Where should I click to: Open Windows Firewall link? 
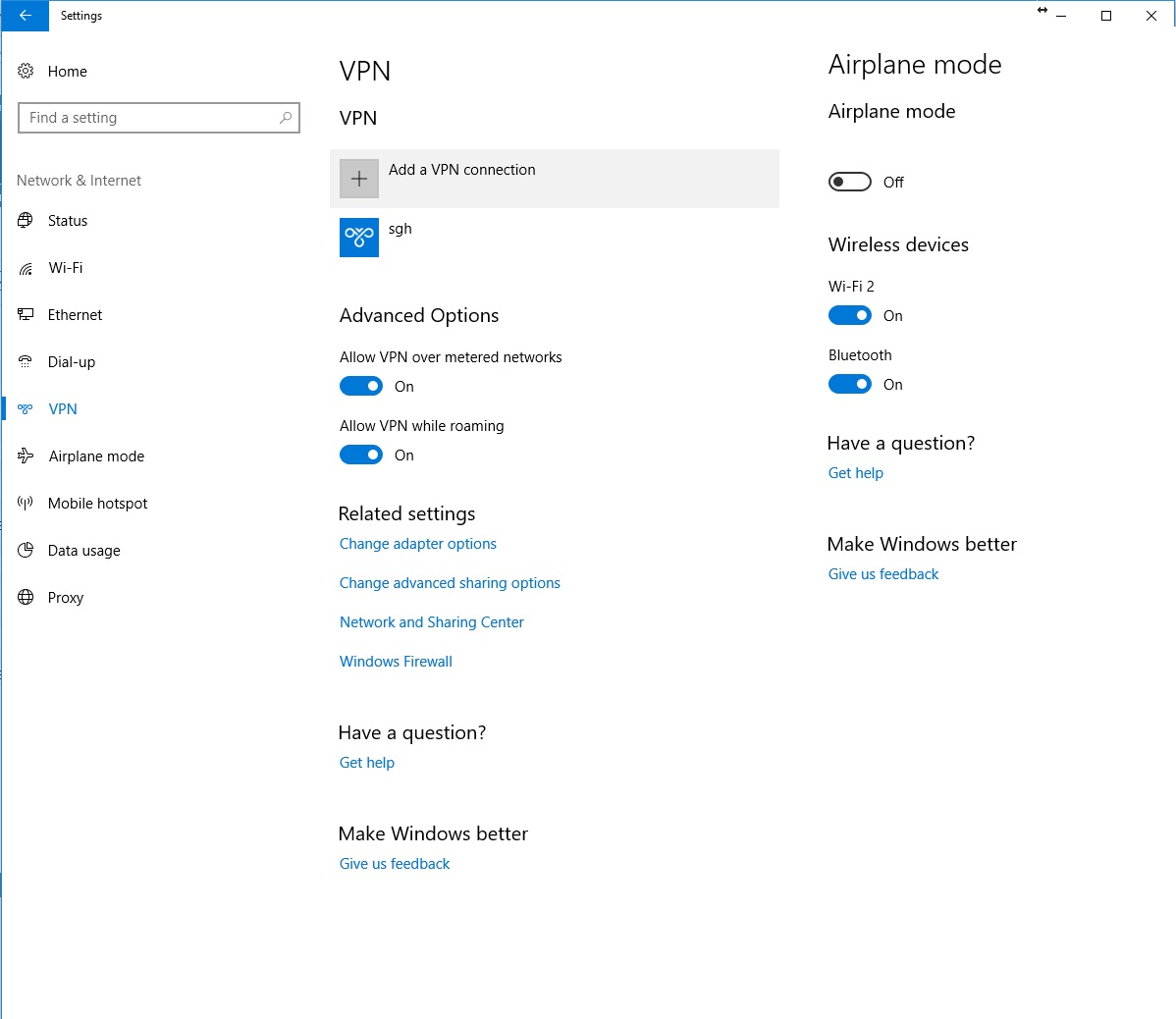(396, 662)
